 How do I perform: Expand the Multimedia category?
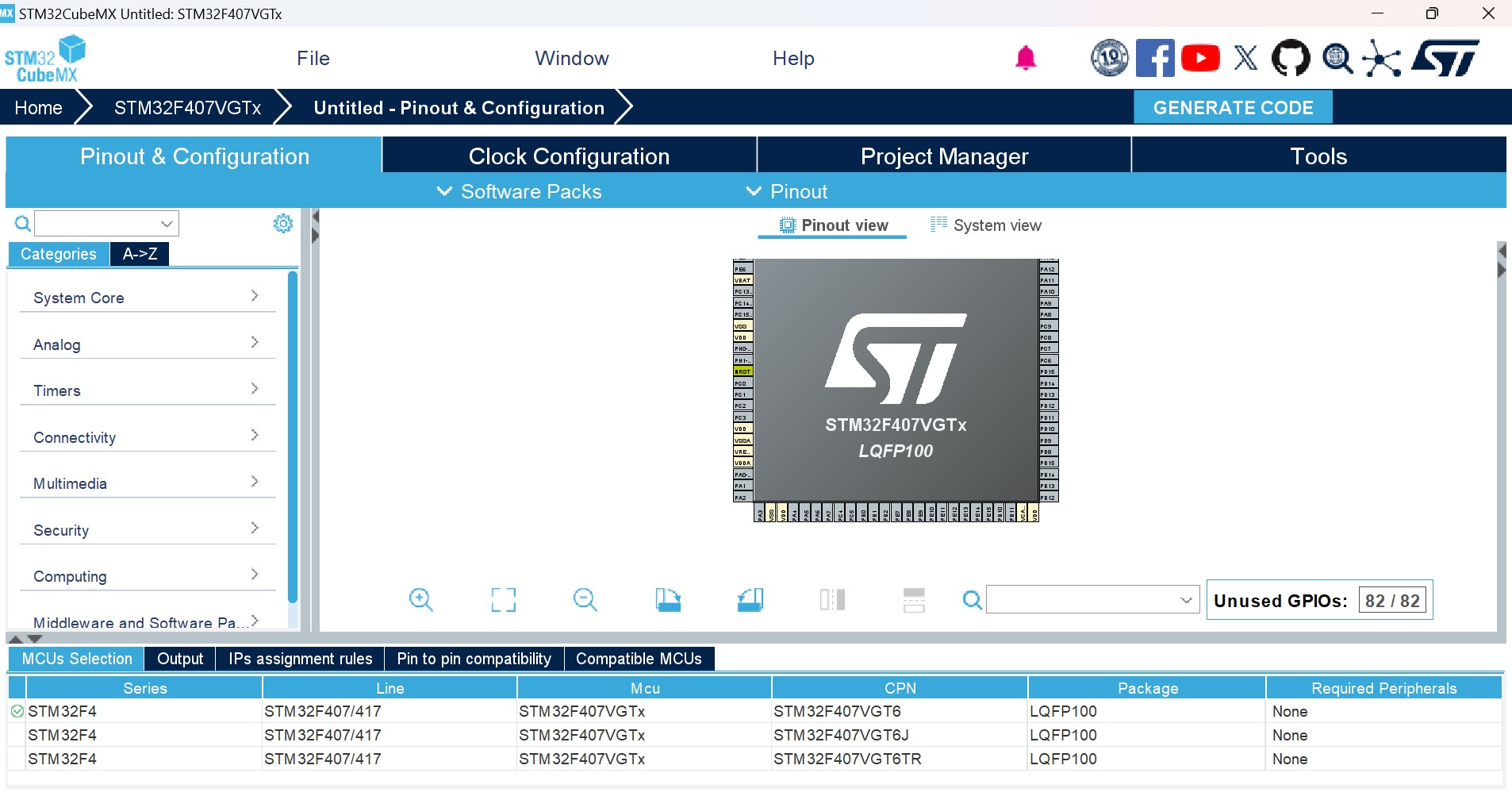[x=147, y=483]
